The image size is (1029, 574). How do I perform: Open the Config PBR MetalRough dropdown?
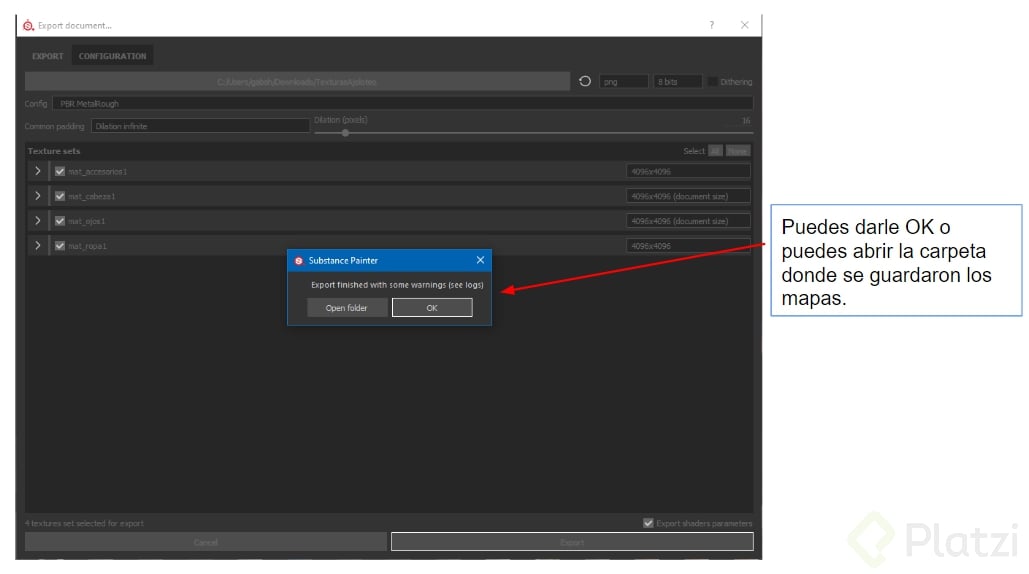point(403,104)
